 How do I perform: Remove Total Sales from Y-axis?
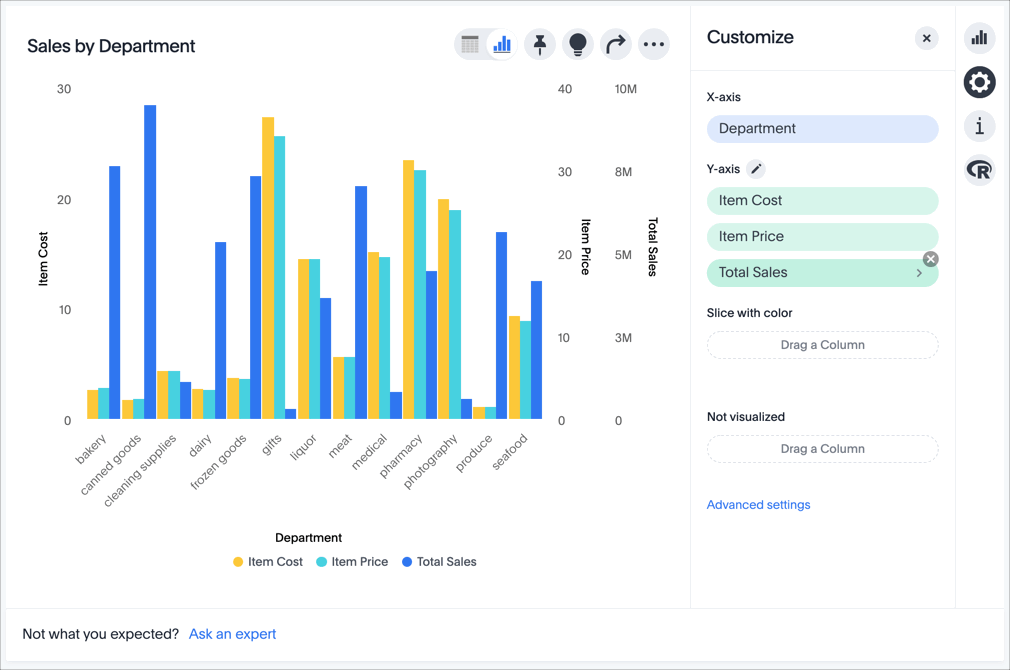(x=930, y=259)
